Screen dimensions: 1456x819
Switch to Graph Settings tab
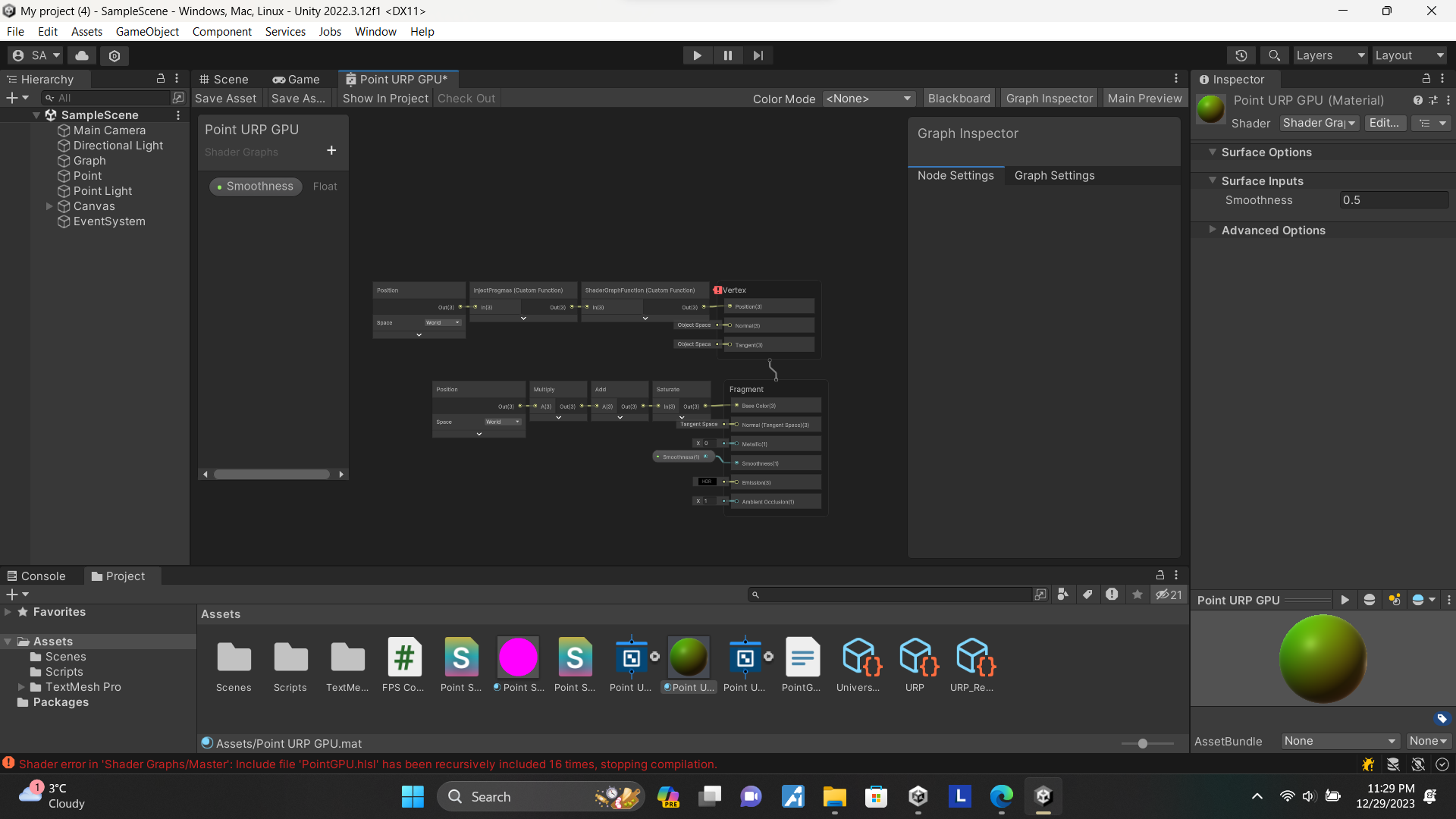[x=1054, y=175]
